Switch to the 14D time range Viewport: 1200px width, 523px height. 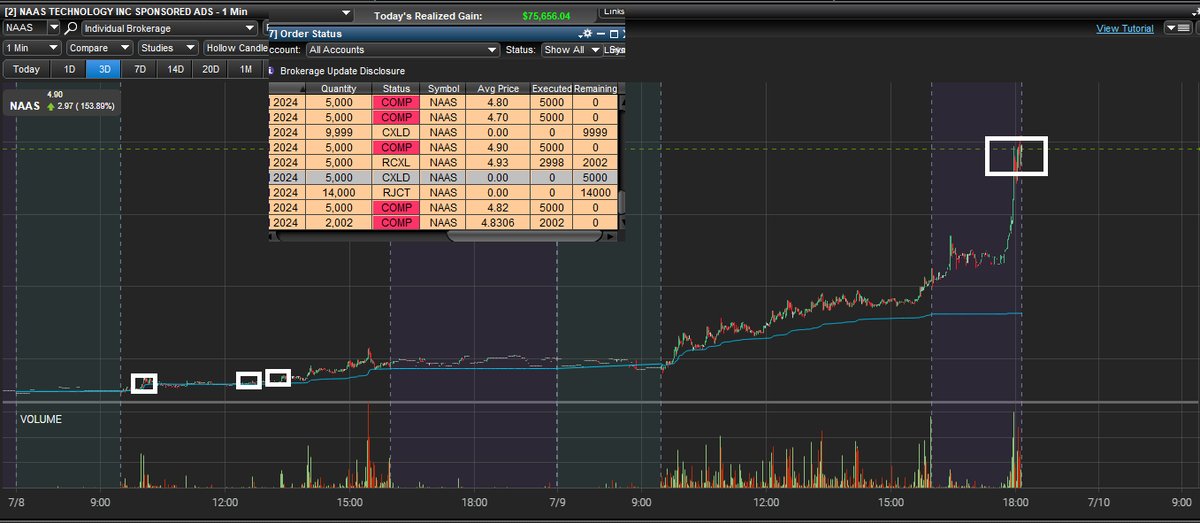175,69
